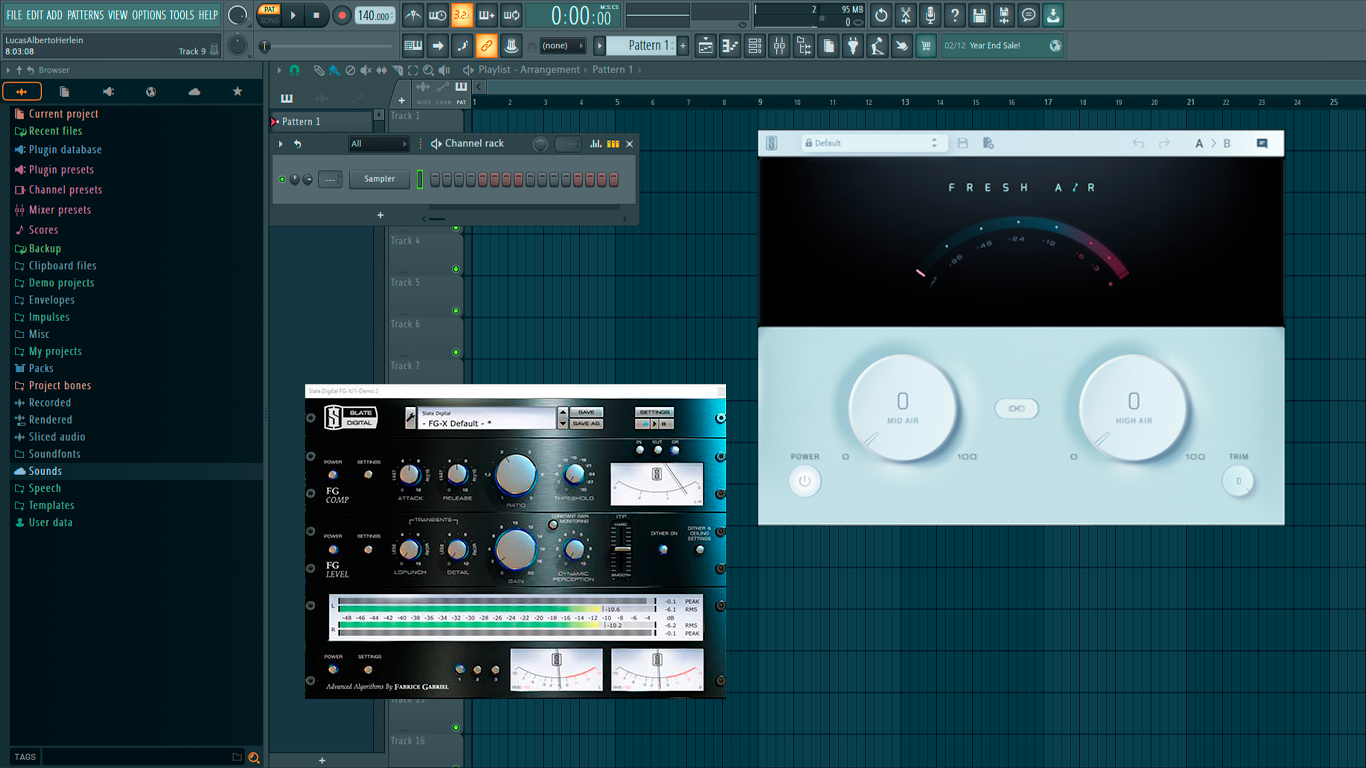Toggle the countdown before recording icon

(x=461, y=15)
